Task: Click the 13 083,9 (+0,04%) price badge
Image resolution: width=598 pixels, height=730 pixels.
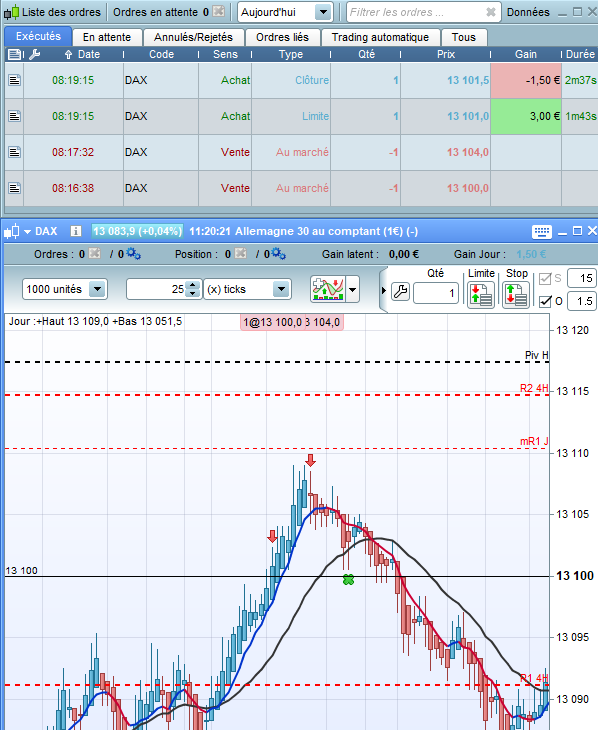Action: coord(137,231)
